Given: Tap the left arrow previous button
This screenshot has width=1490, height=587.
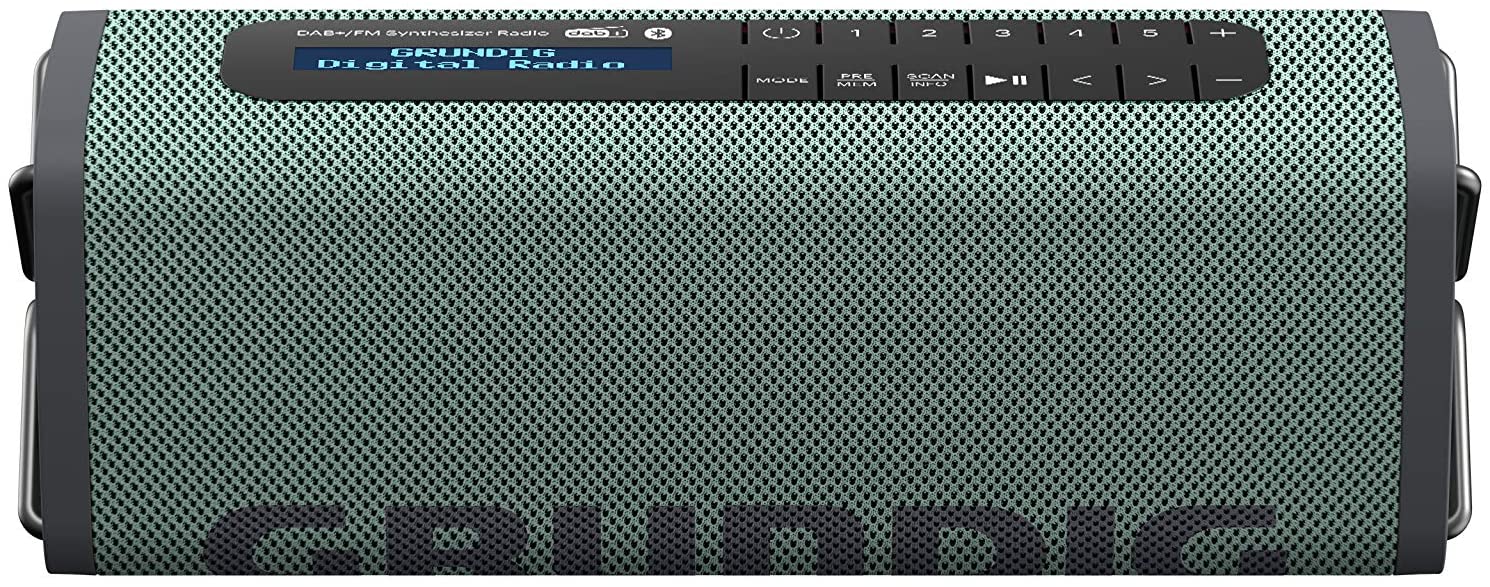Looking at the screenshot, I should tap(1081, 80).
